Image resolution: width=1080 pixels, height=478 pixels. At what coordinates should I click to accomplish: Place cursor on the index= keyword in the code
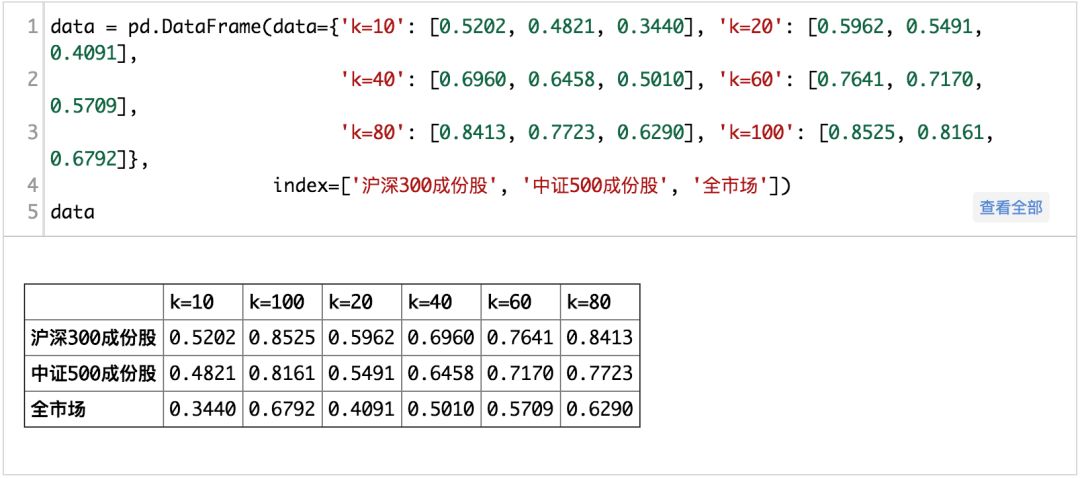pos(305,185)
